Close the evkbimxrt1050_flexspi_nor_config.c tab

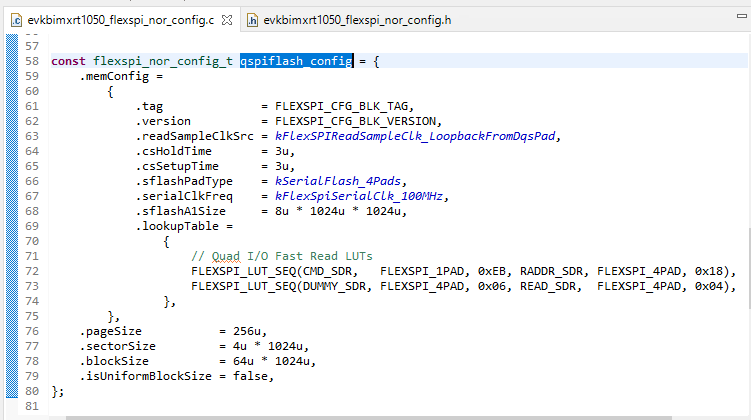pyautogui.click(x=229, y=19)
